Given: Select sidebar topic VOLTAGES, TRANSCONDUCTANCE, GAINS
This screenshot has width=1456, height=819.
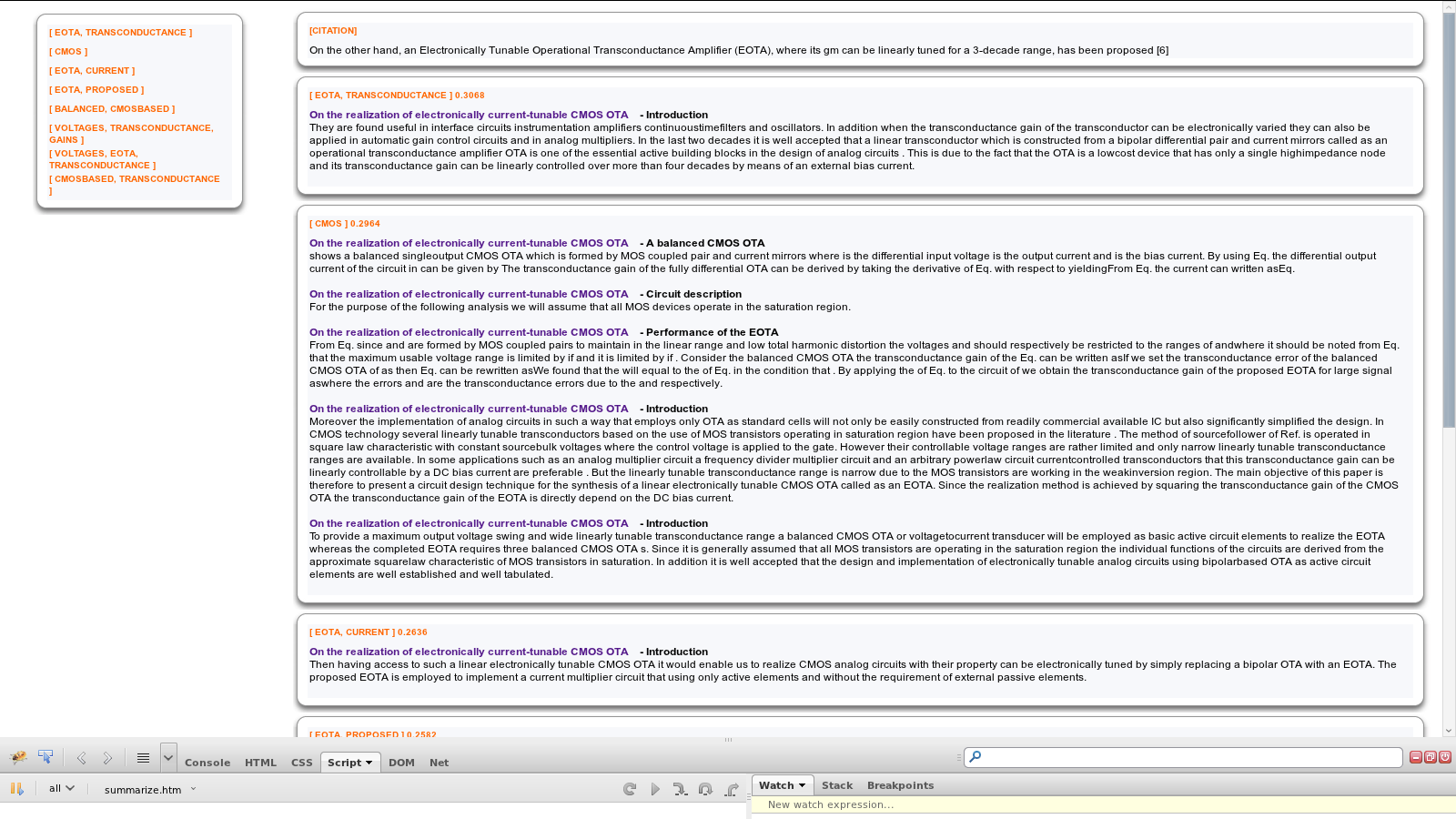Looking at the screenshot, I should [131, 134].
